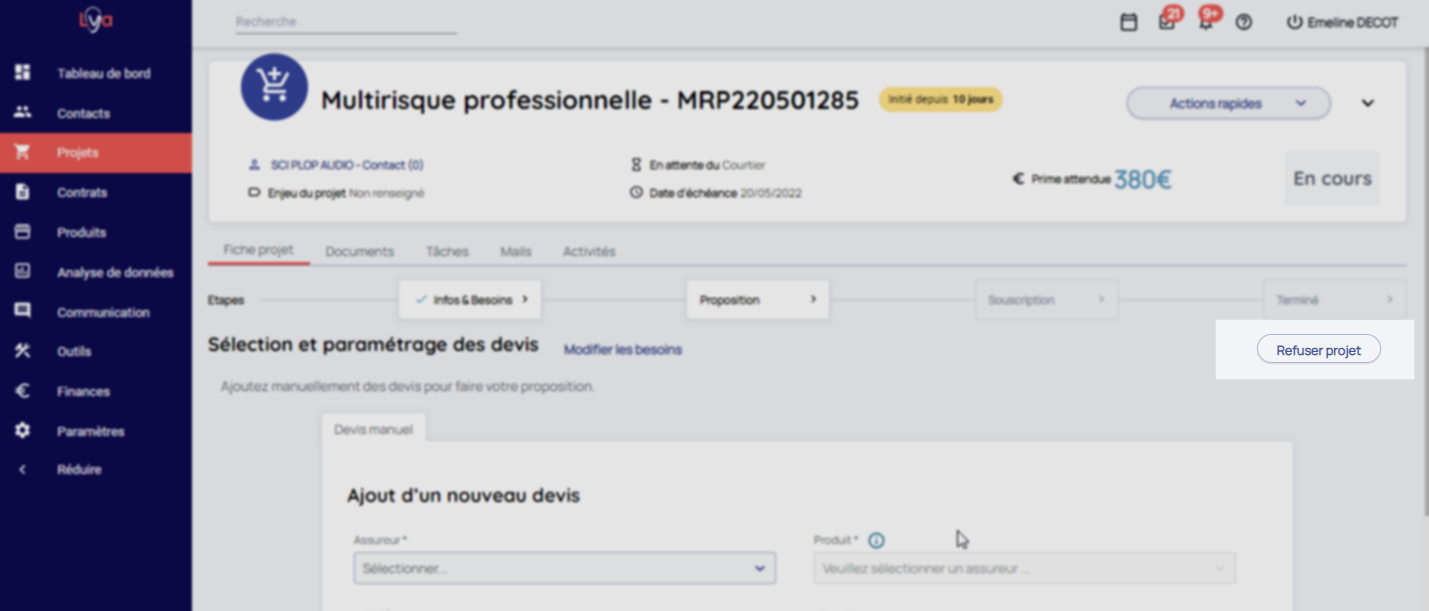Viewport: 1429px width, 611px height.
Task: Collapse the sidebar with Réduire
Action: 78,470
